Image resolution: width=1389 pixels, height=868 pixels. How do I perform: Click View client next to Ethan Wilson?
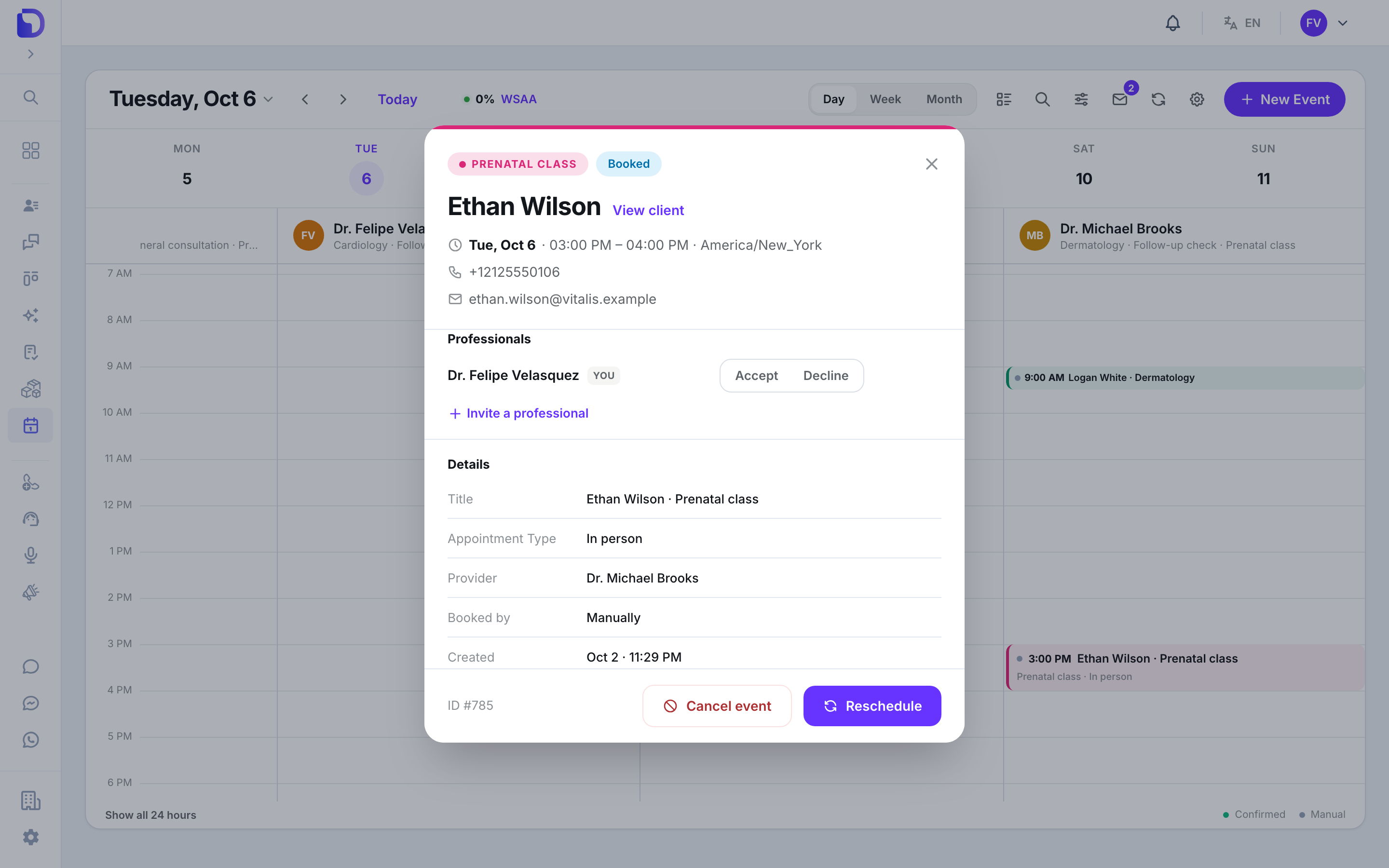point(648,210)
